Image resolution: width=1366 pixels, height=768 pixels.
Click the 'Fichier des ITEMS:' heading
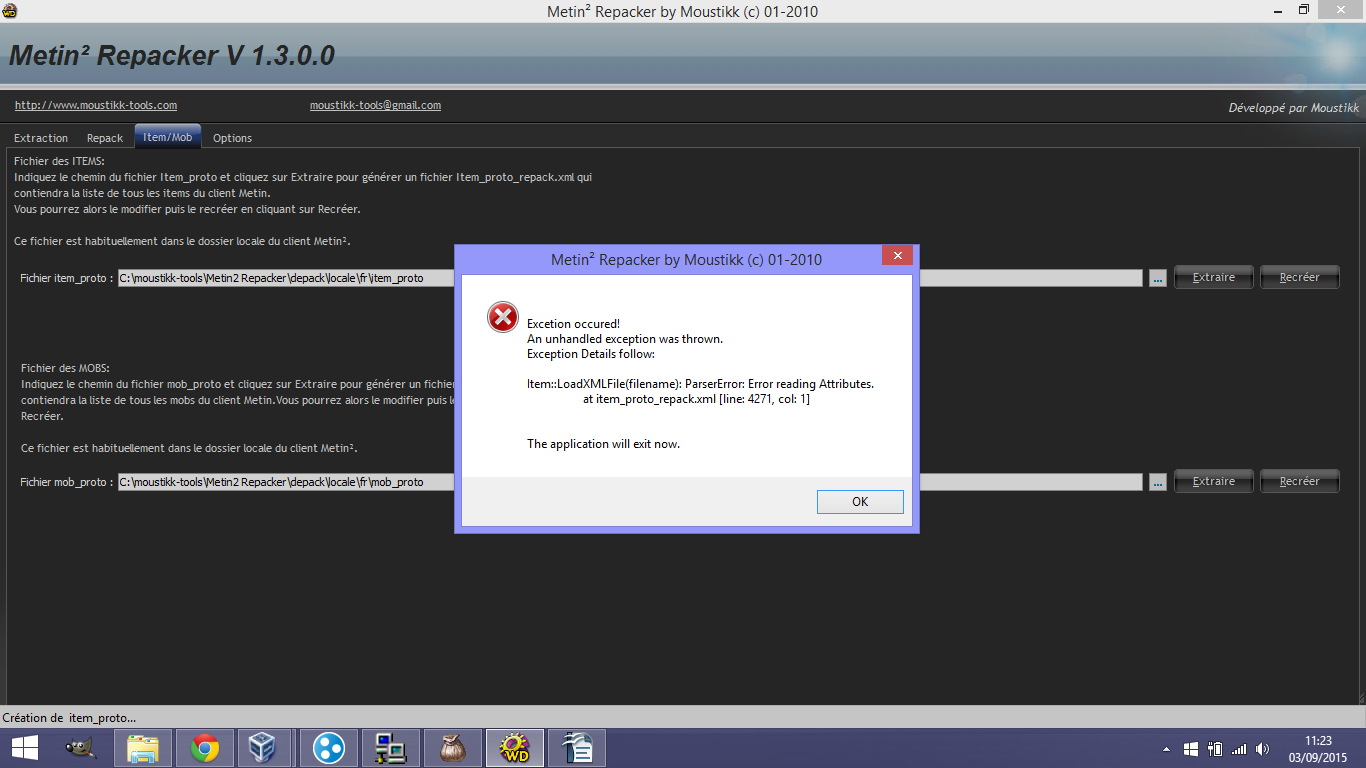(x=59, y=161)
